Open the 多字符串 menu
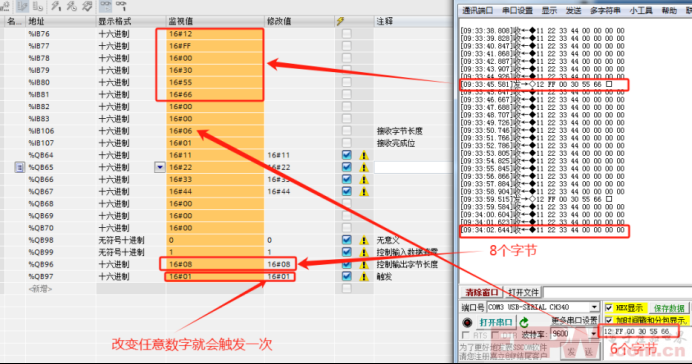 tap(606, 11)
